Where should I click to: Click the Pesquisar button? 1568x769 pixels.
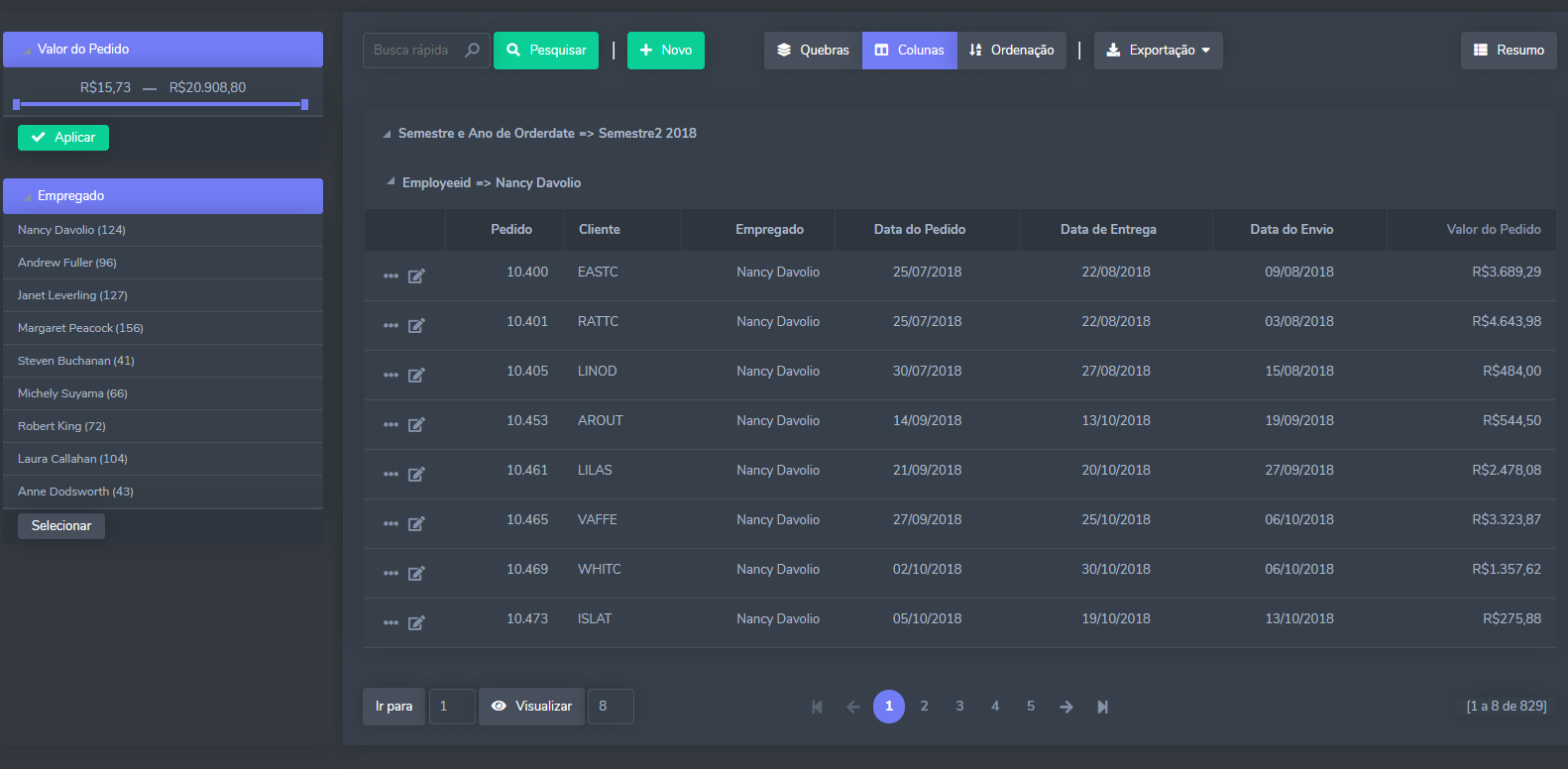tap(546, 51)
